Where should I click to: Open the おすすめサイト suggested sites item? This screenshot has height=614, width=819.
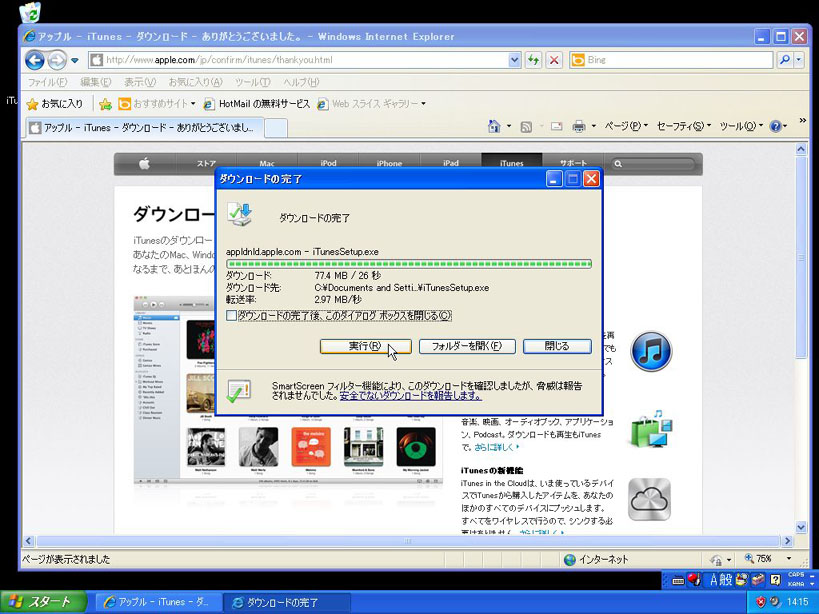(x=156, y=104)
